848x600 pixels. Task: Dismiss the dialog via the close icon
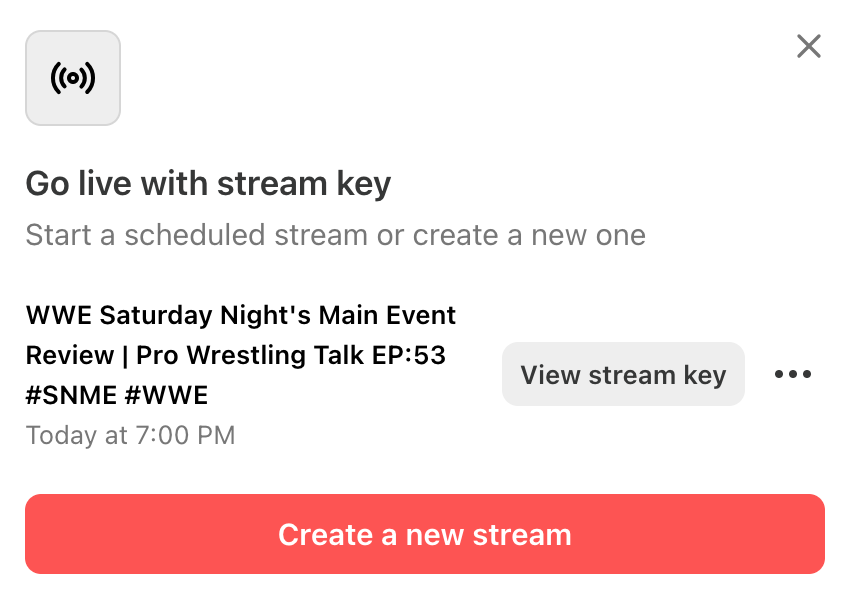pyautogui.click(x=808, y=46)
